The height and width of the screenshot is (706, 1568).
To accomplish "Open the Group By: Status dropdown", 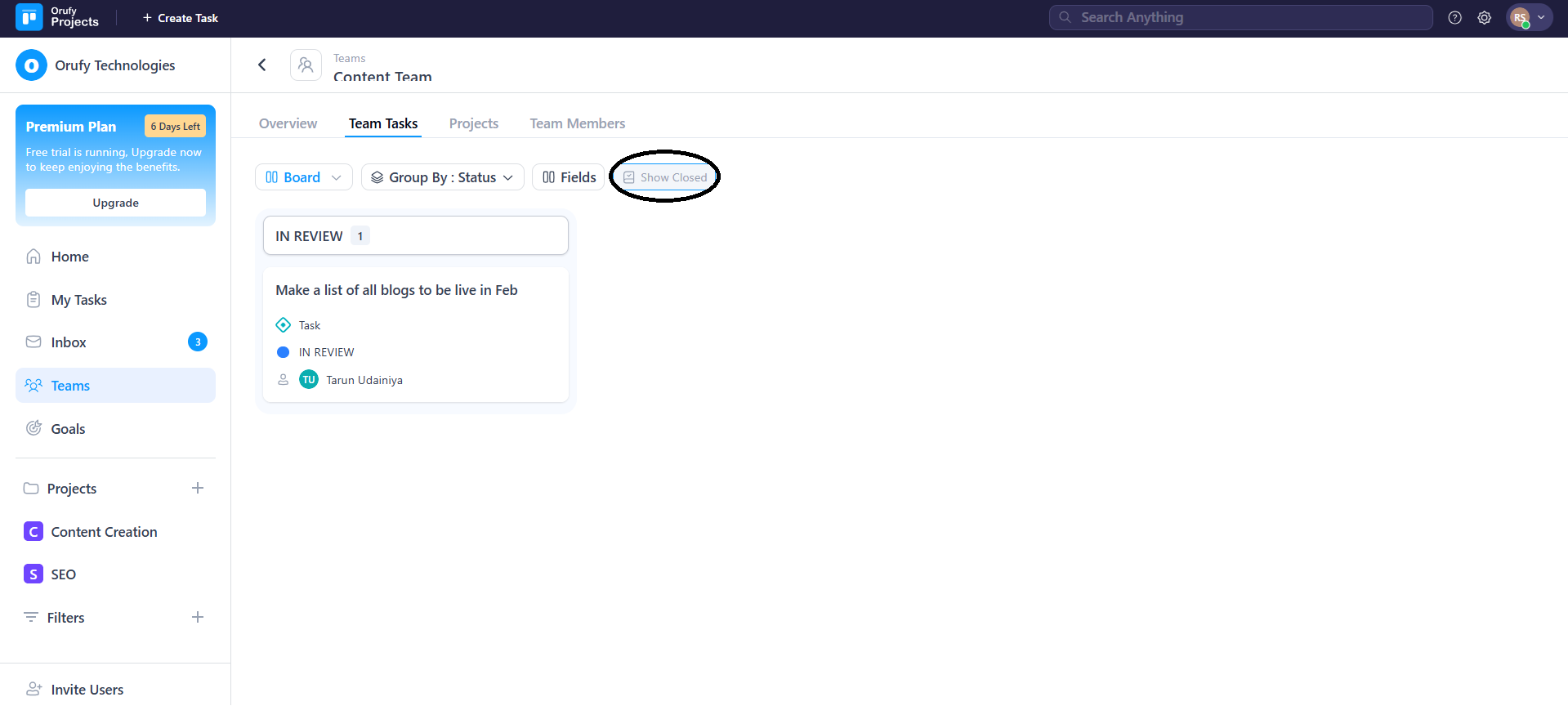I will coord(442,177).
